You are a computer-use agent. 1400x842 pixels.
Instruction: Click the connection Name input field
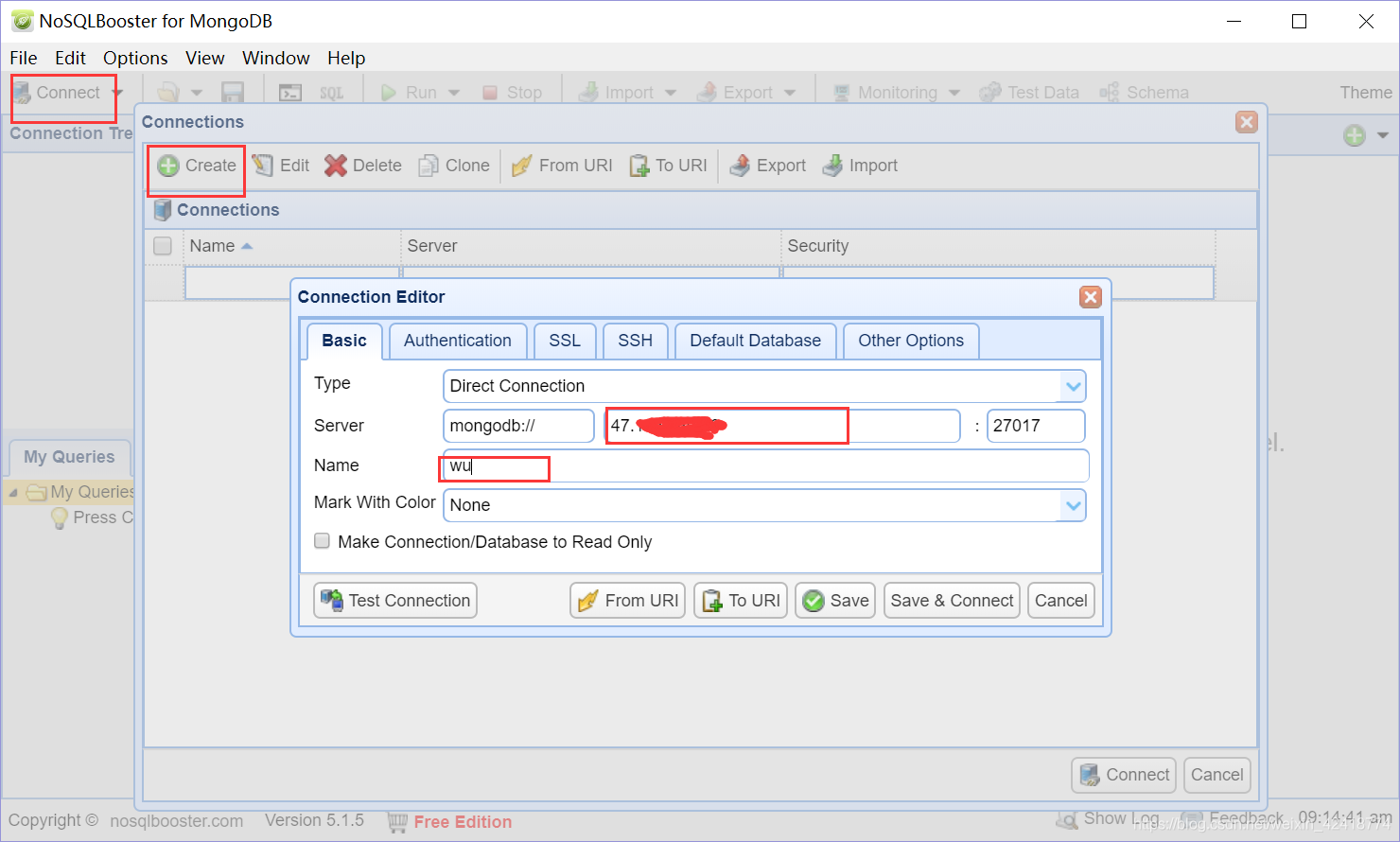point(766,465)
